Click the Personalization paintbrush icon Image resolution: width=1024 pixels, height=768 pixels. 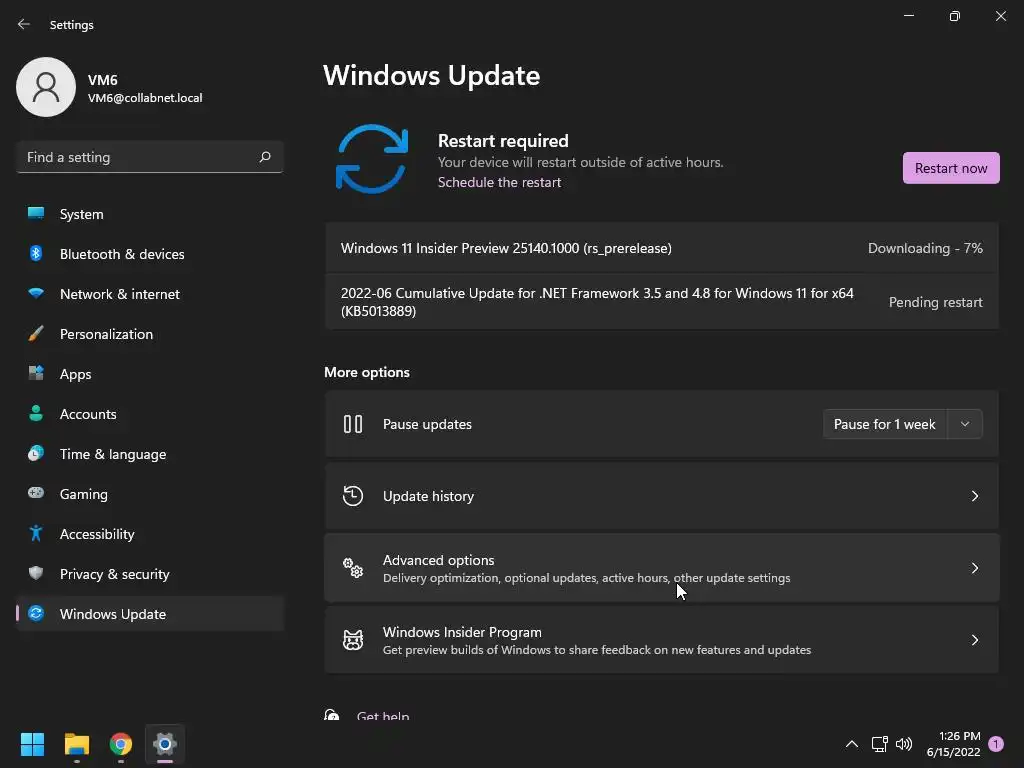(x=36, y=334)
